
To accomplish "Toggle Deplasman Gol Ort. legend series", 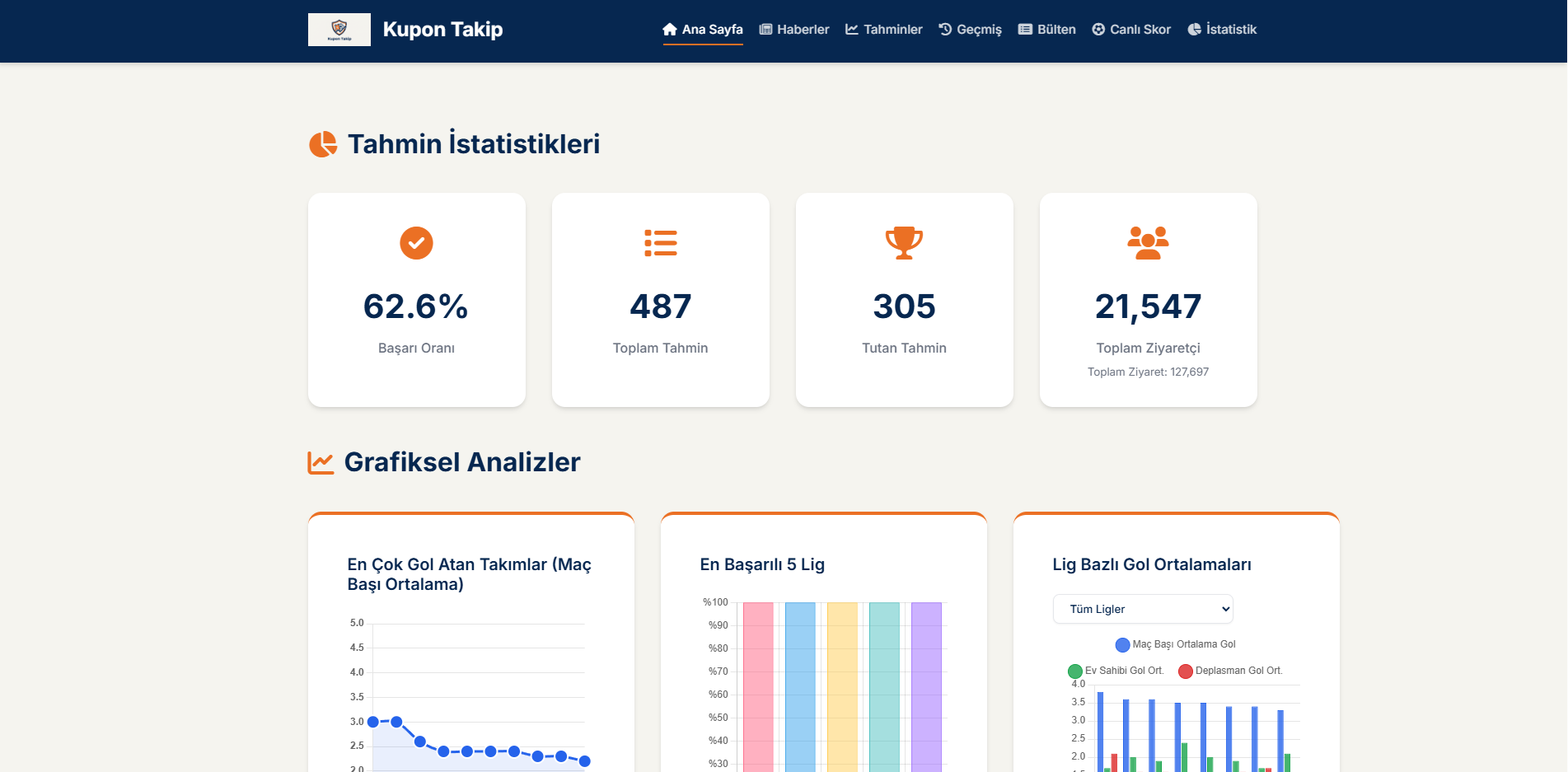I will click(x=1230, y=671).
